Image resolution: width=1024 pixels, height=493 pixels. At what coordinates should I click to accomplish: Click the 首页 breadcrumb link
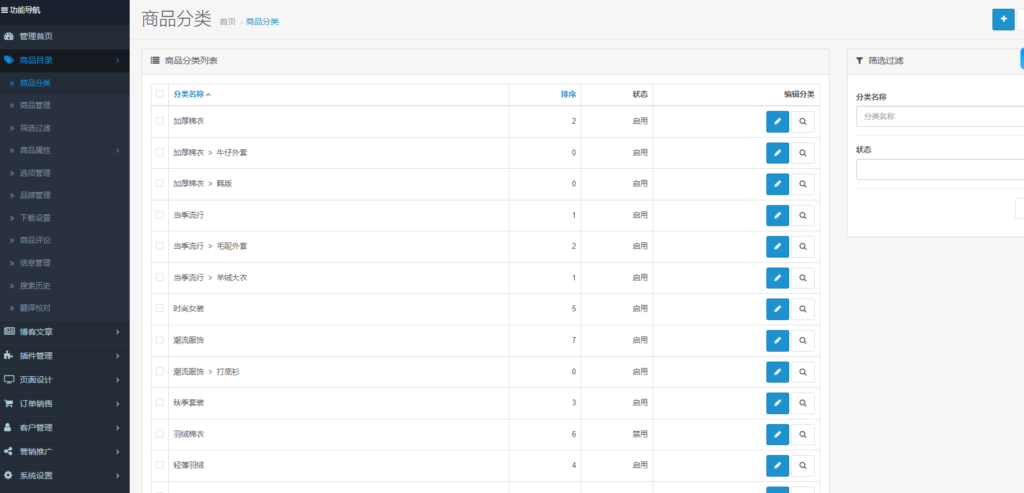pos(228,21)
